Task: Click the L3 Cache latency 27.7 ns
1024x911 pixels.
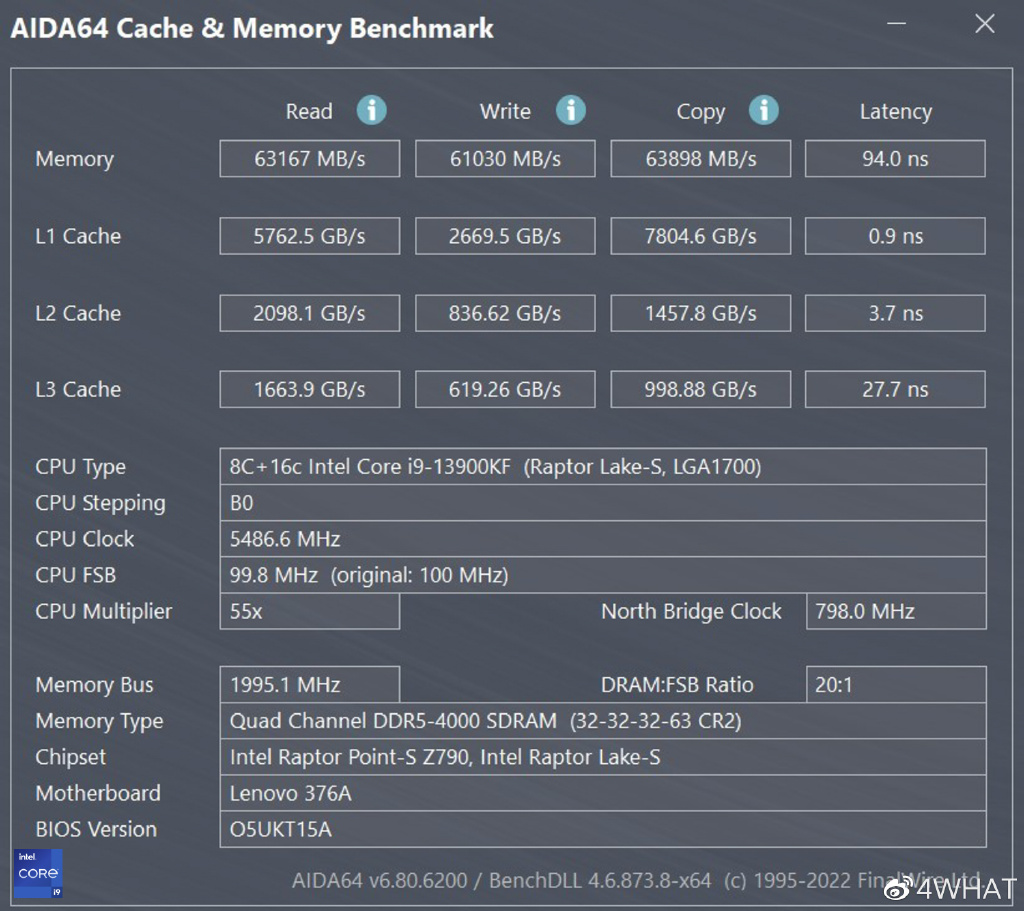Action: click(x=895, y=389)
